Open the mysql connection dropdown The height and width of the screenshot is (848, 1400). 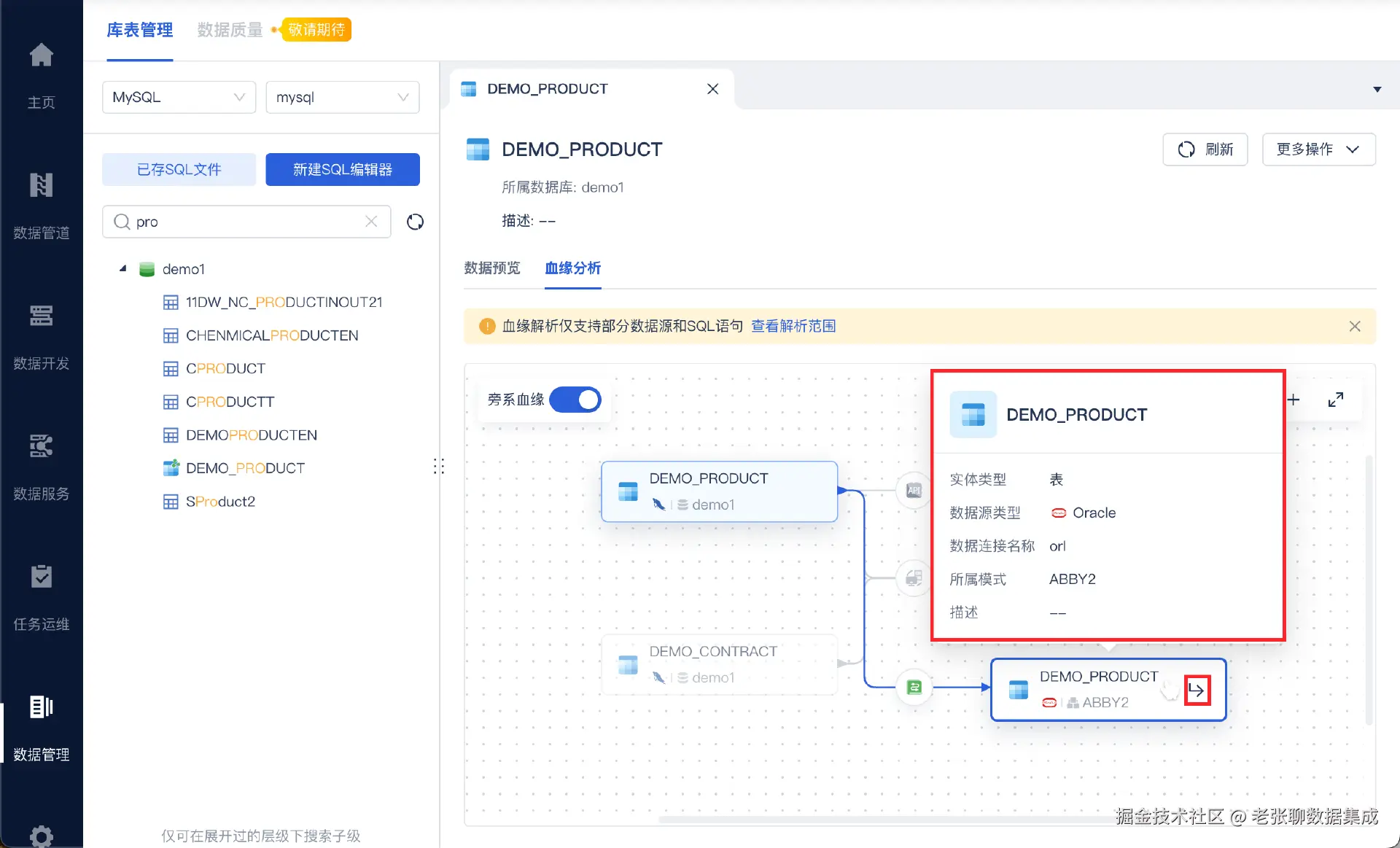tap(342, 97)
